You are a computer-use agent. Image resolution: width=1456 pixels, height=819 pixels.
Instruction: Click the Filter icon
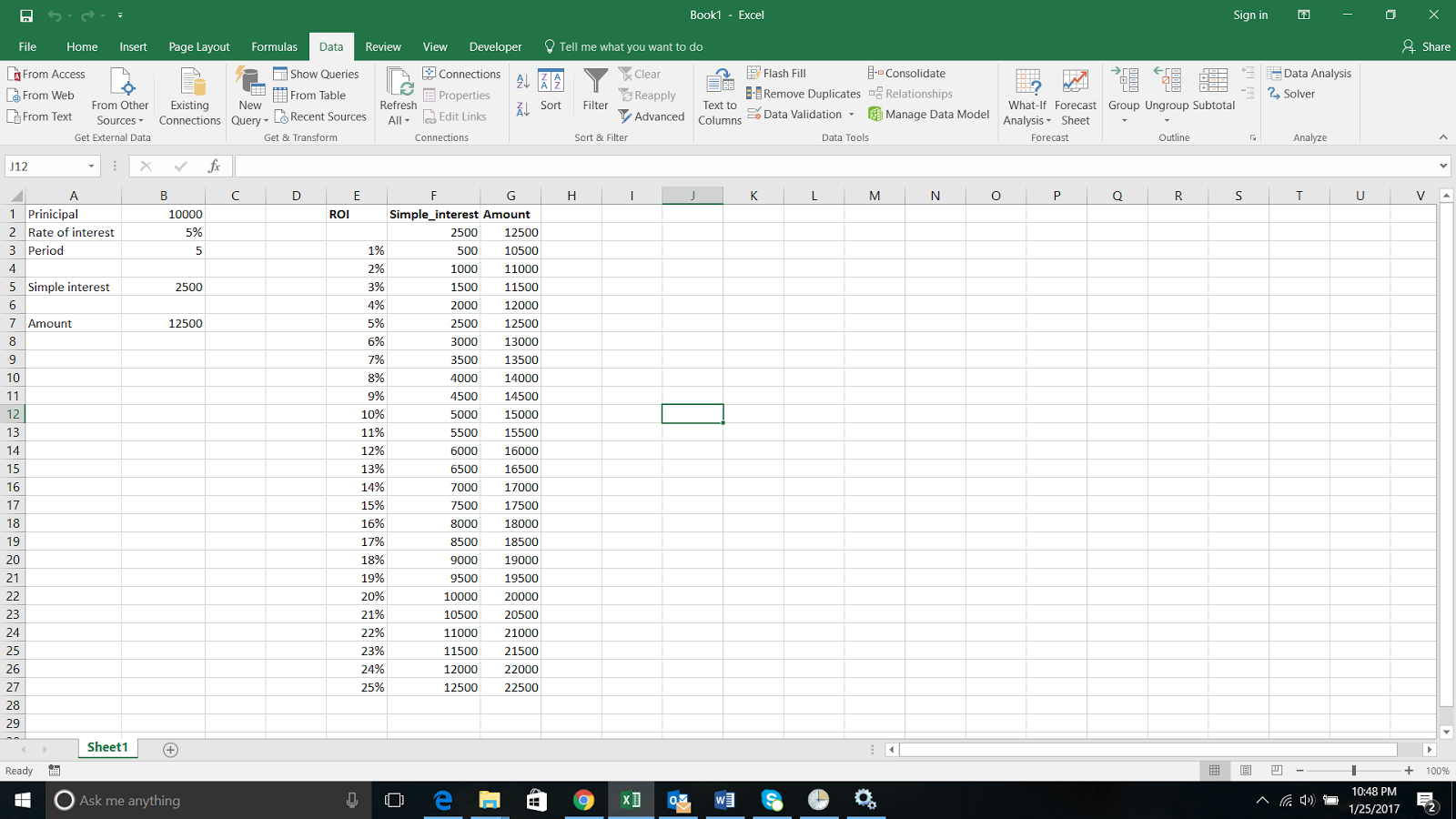[x=594, y=91]
